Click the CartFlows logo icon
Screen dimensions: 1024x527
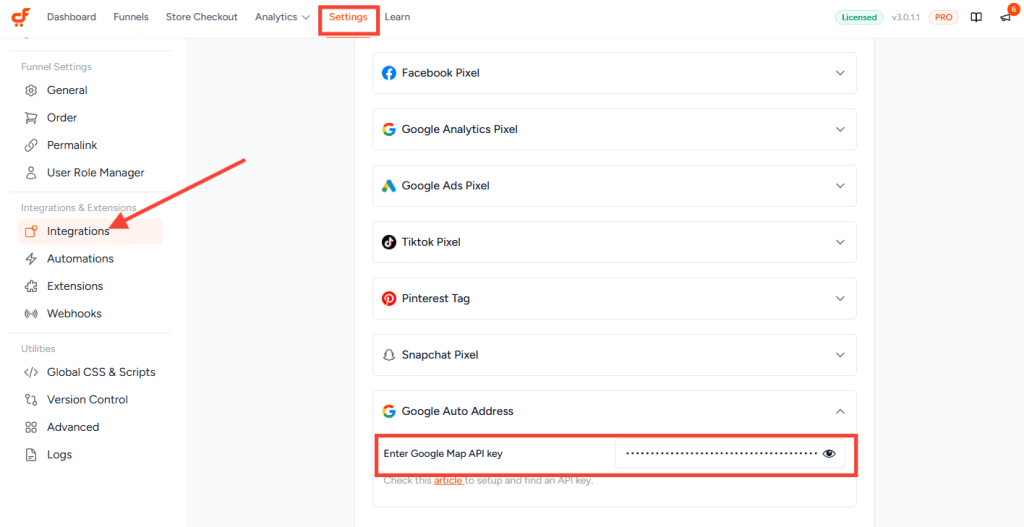click(20, 17)
